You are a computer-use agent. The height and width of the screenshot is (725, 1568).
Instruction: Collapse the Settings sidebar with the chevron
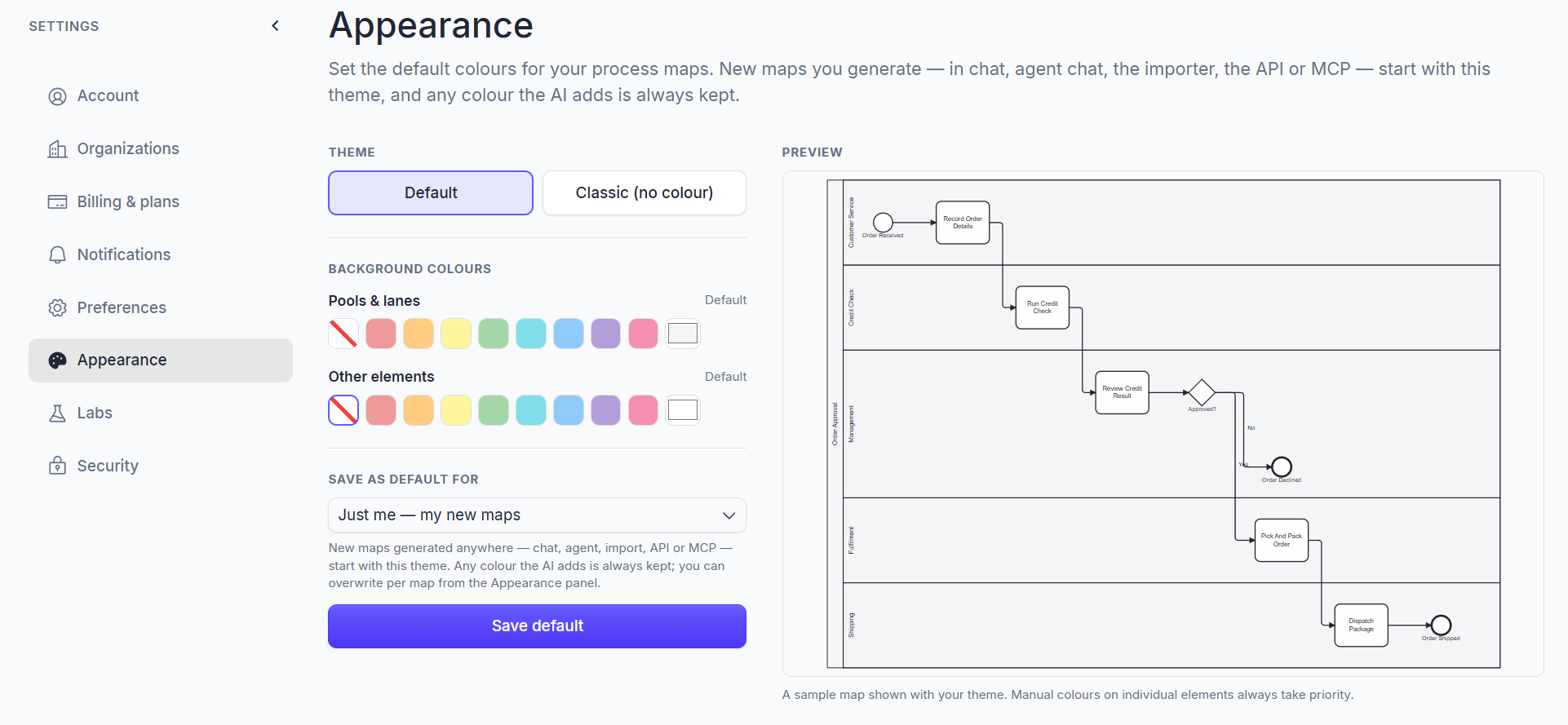coord(275,25)
